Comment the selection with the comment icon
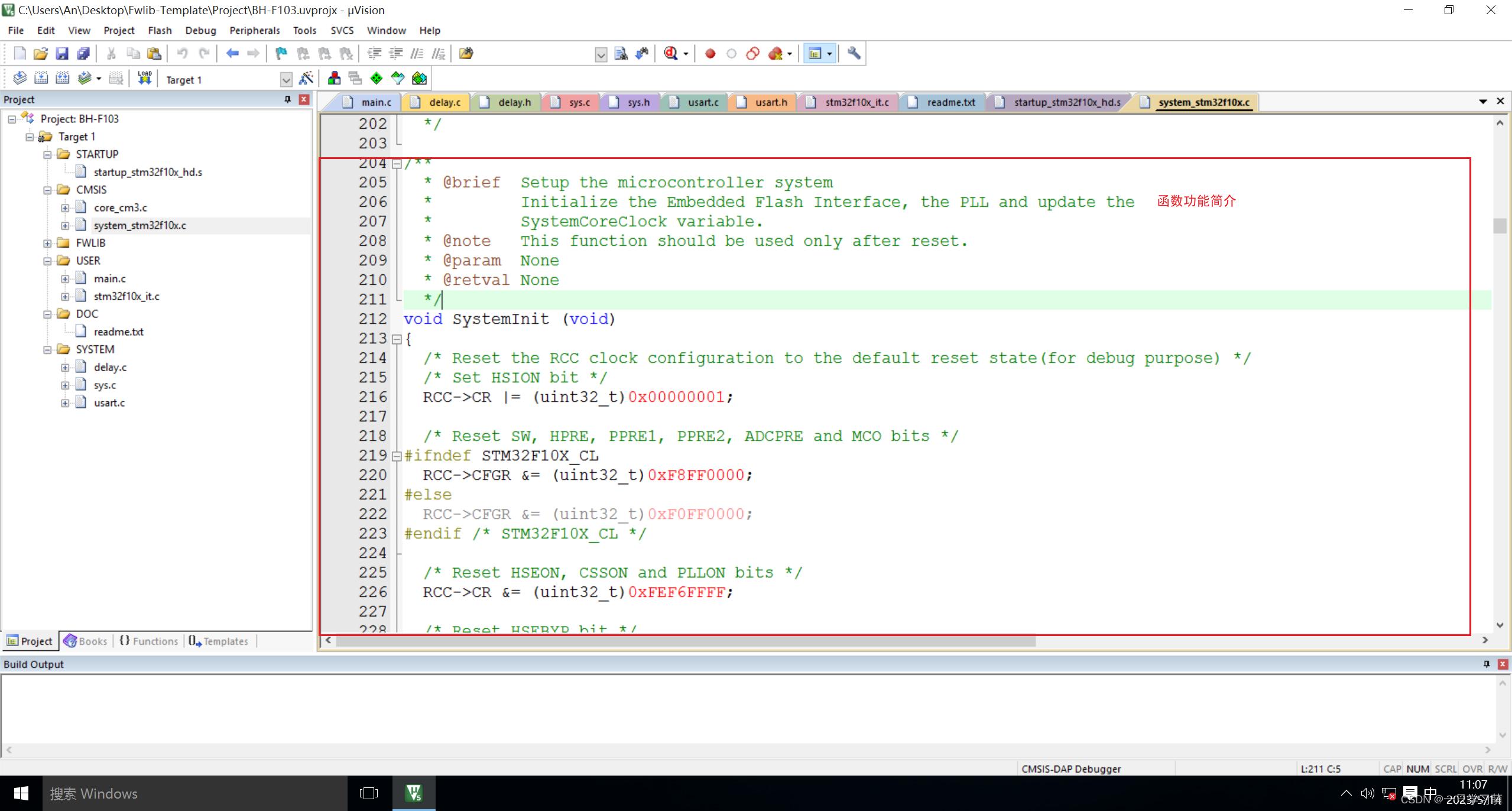 [417, 54]
